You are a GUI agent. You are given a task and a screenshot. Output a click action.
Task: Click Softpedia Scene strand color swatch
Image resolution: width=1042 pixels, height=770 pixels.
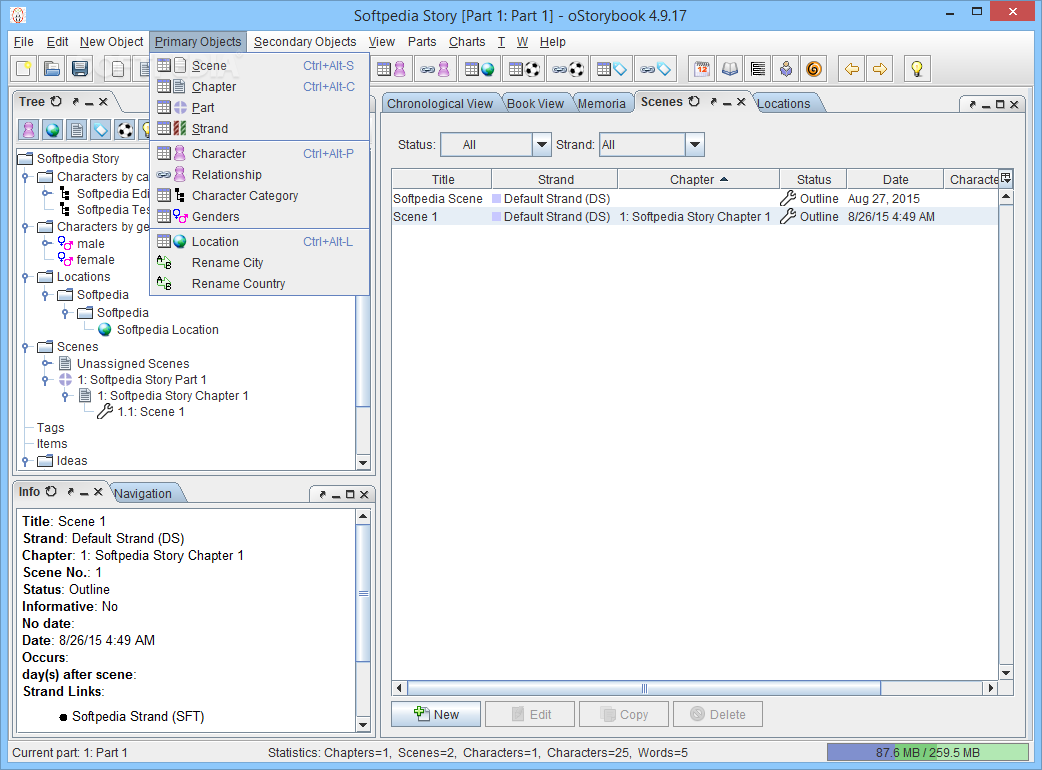pyautogui.click(x=496, y=199)
